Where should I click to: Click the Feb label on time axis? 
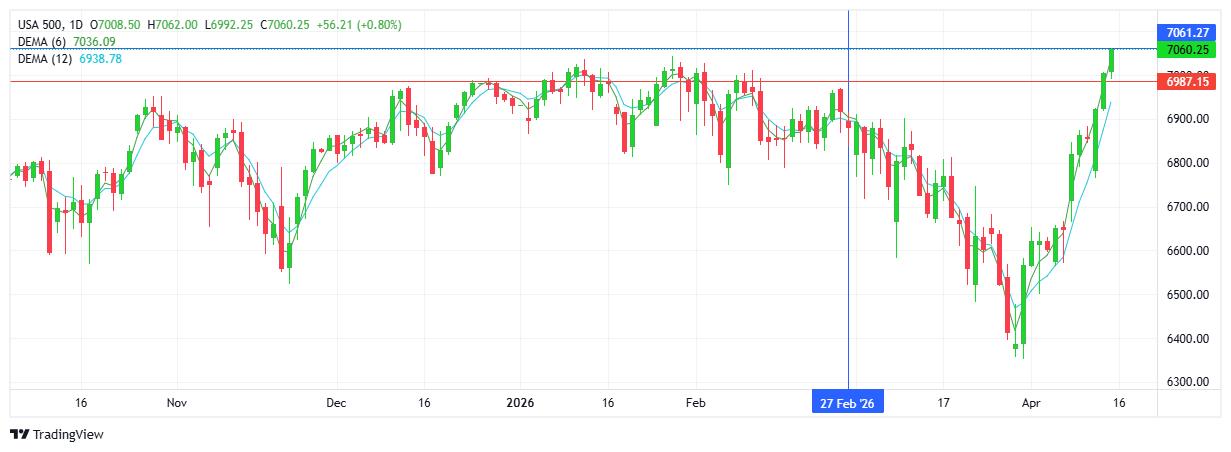click(695, 403)
